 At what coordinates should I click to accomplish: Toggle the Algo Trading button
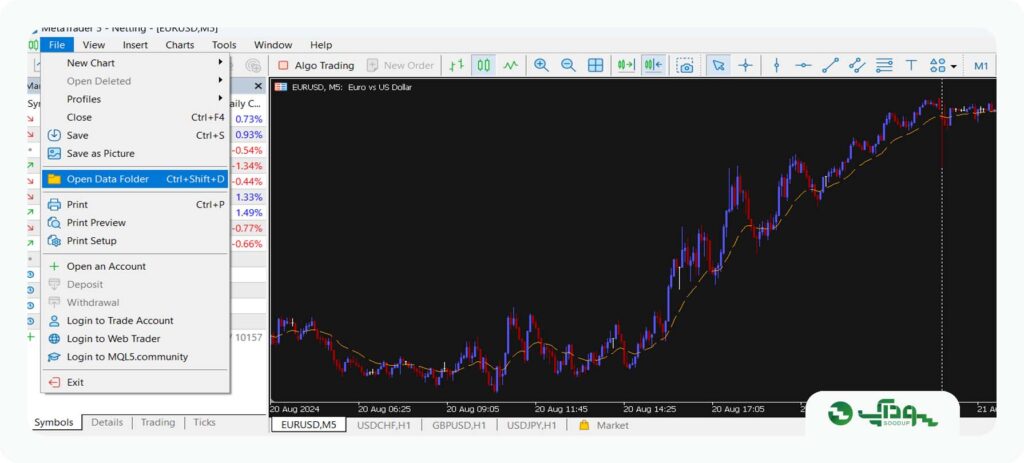point(316,65)
